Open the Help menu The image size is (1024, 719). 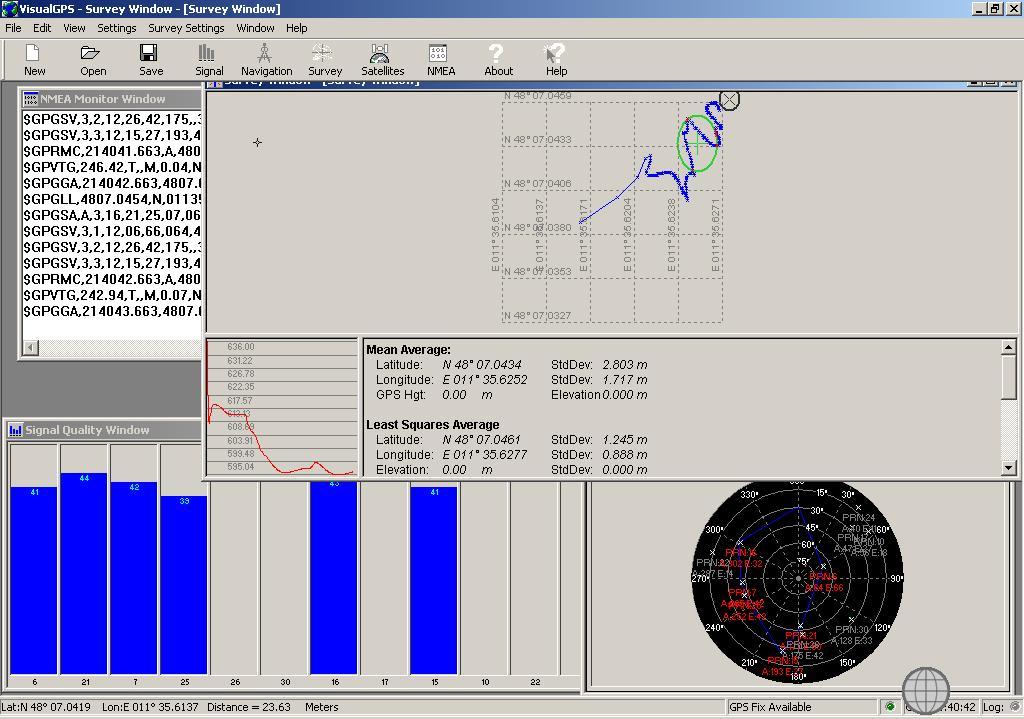tap(296, 28)
